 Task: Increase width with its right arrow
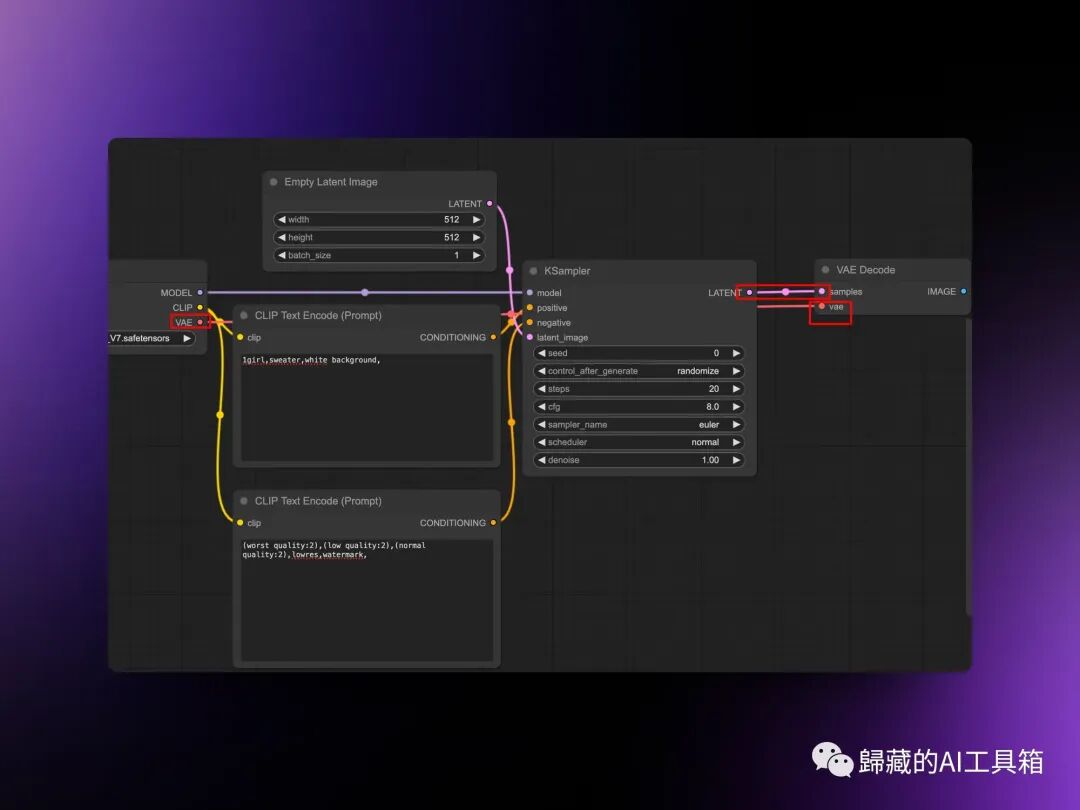[476, 220]
